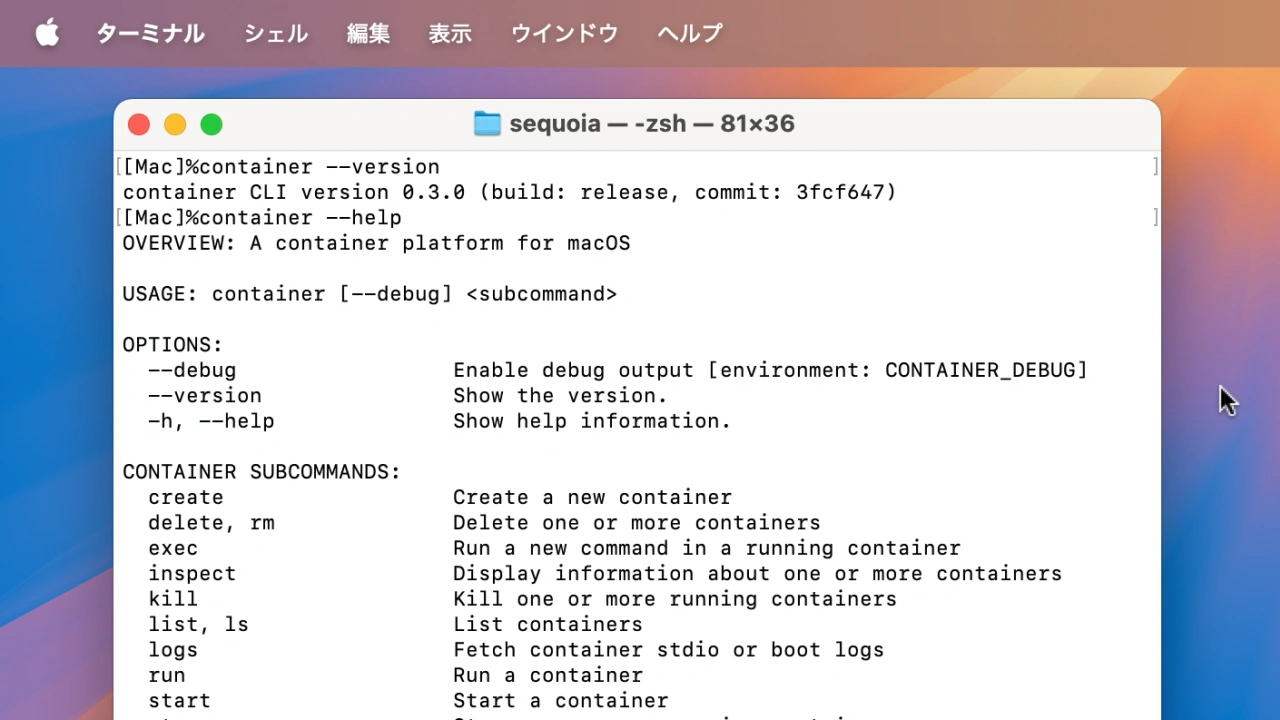This screenshot has height=720, width=1280.
Task: Click the 'logs' subcommand entry
Action: (172, 649)
